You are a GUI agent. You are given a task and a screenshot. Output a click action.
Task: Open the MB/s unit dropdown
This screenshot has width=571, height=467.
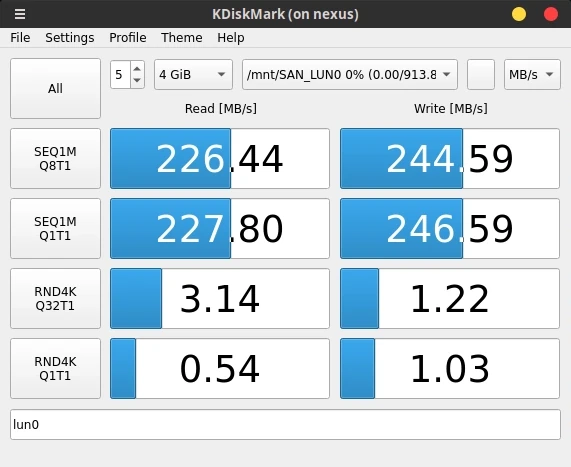(532, 75)
